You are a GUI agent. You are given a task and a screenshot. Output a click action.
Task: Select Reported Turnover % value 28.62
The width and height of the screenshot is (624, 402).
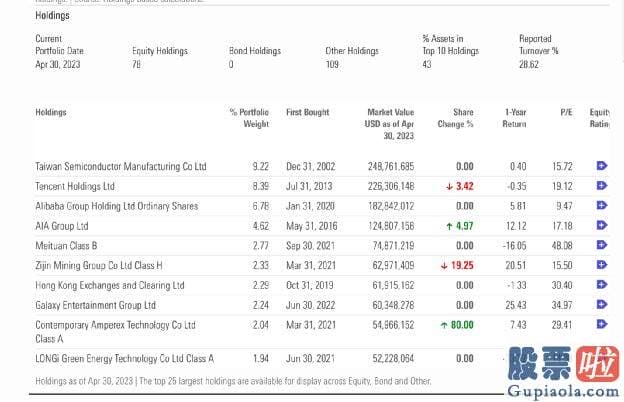point(528,64)
